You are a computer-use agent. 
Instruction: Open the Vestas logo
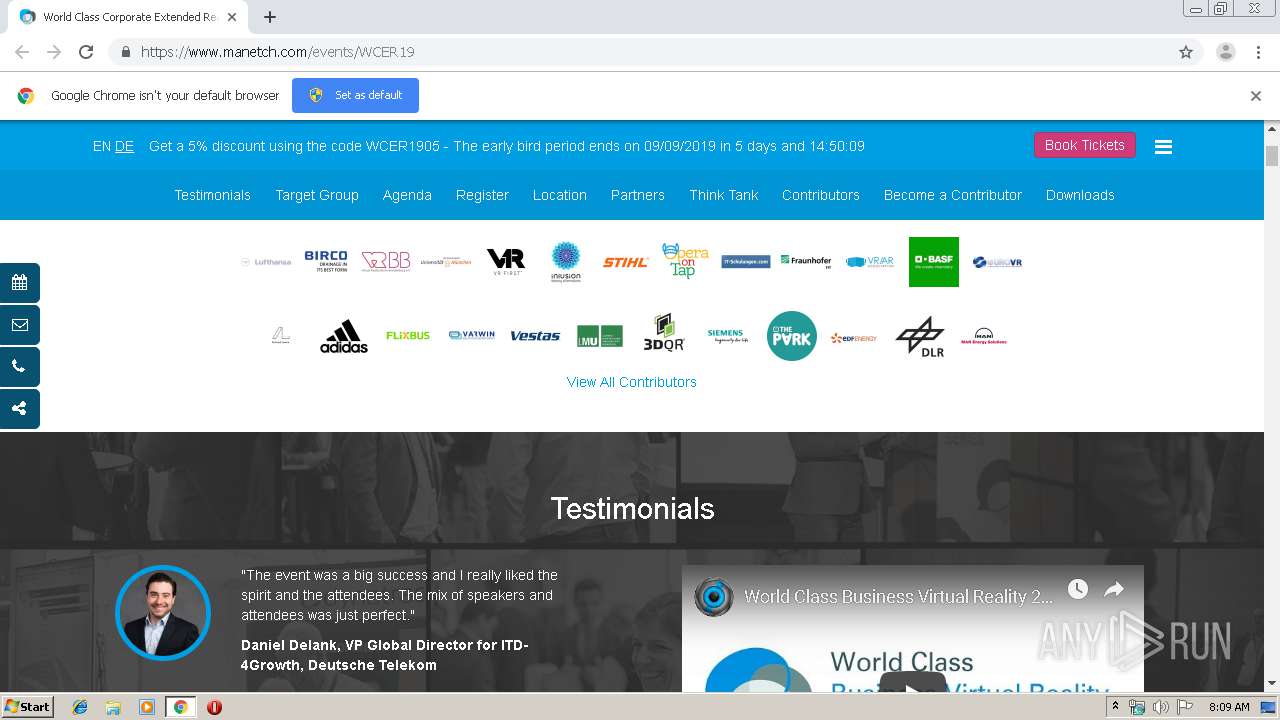(x=535, y=336)
